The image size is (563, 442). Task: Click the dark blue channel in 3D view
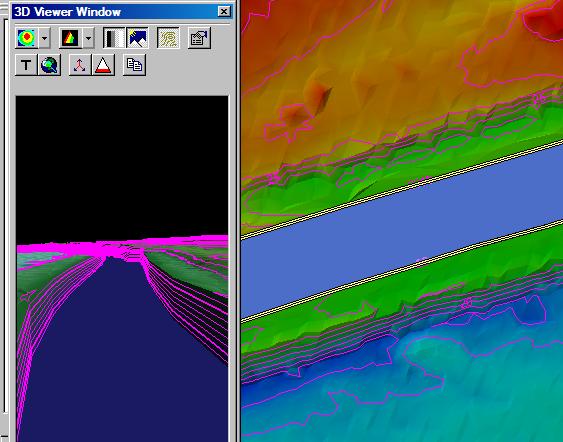122,352
